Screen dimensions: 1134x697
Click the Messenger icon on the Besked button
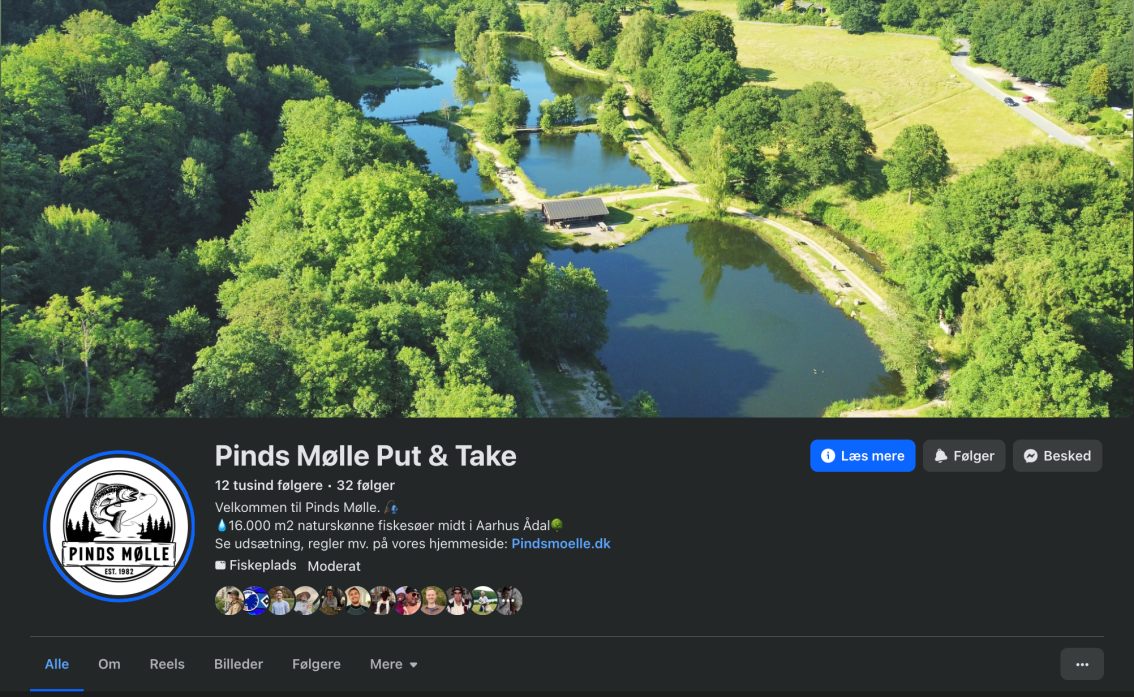(1030, 455)
